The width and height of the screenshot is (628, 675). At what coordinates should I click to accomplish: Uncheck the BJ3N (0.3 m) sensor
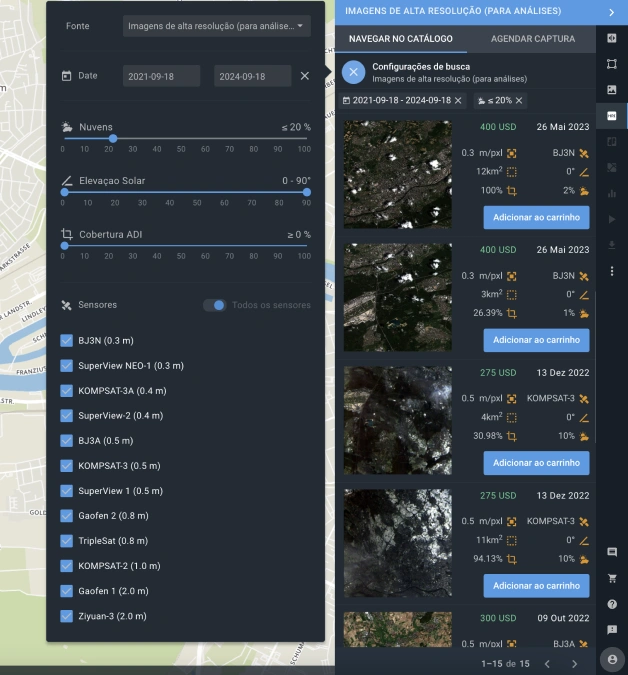[66, 341]
